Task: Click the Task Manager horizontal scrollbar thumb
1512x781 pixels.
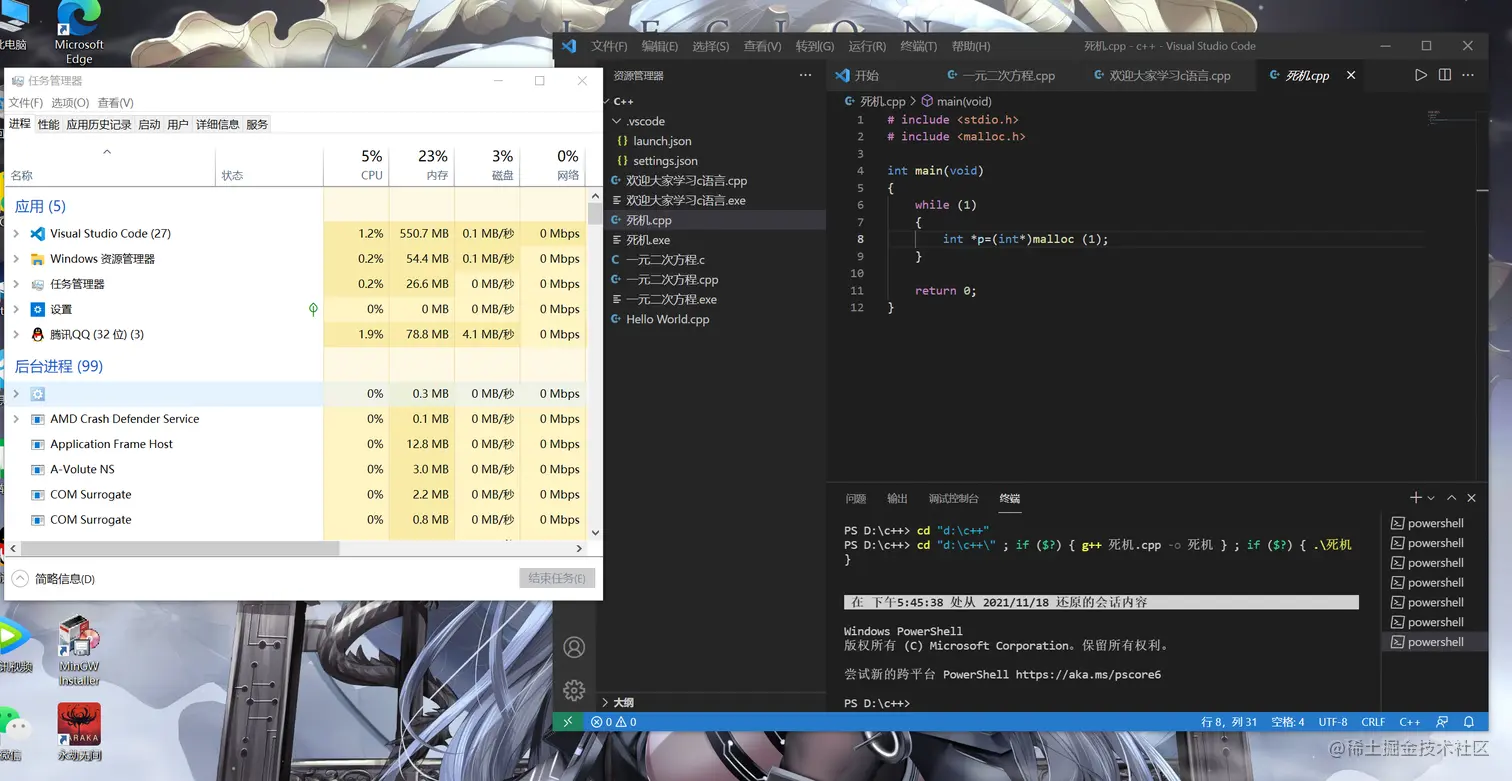Action: [180, 548]
